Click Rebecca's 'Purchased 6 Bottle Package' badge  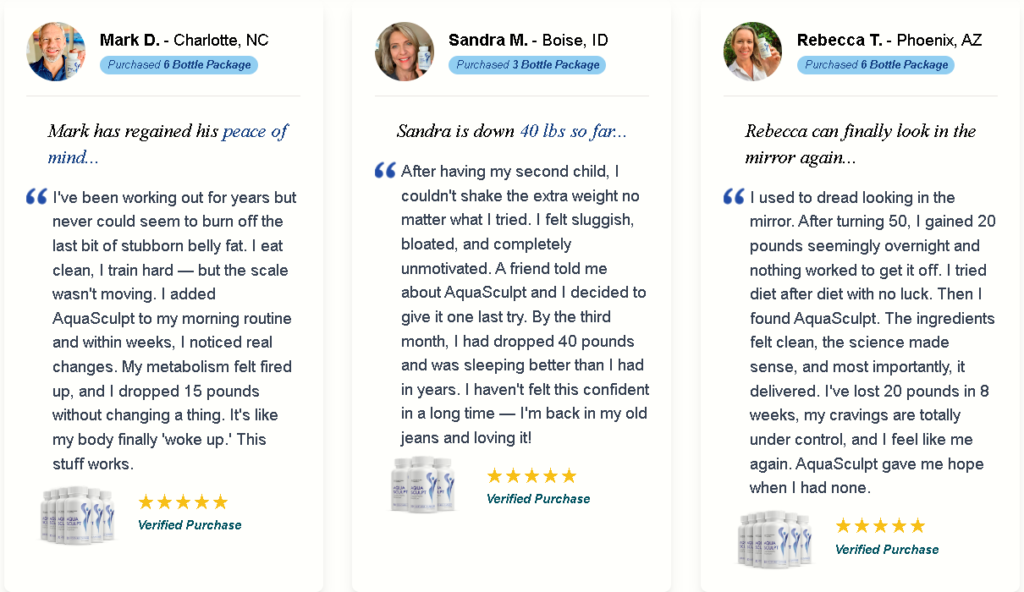click(x=876, y=65)
